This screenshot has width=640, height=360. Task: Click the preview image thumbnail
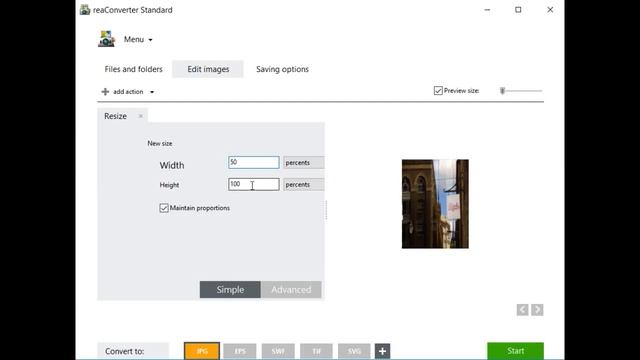point(435,204)
